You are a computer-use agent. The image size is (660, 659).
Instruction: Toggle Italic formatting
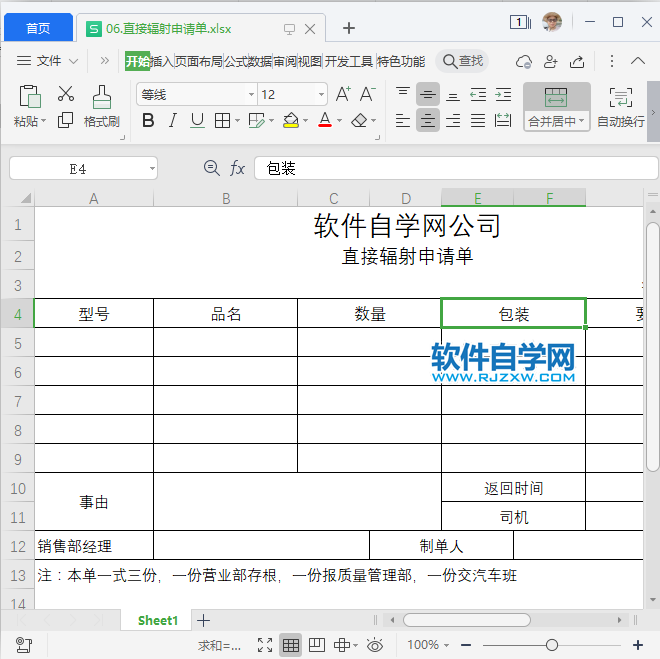(173, 121)
